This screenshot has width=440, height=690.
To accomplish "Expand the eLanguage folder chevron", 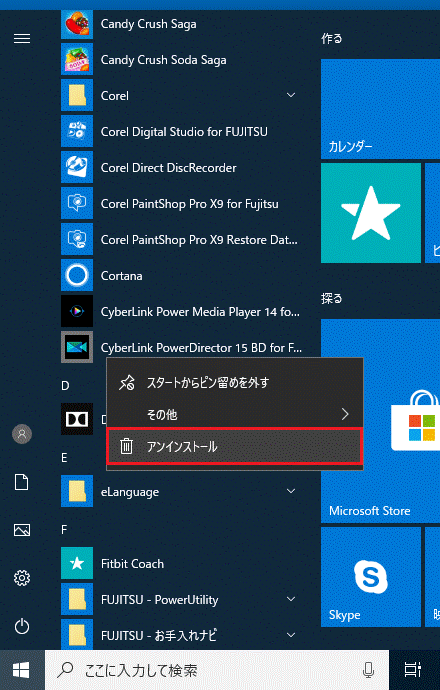I will (291, 491).
